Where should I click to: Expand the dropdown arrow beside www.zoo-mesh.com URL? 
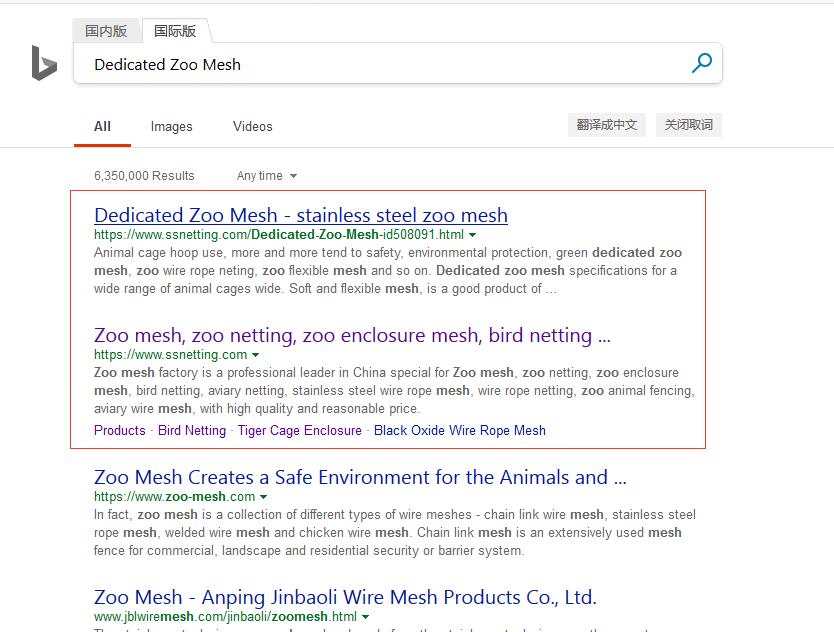[263, 497]
